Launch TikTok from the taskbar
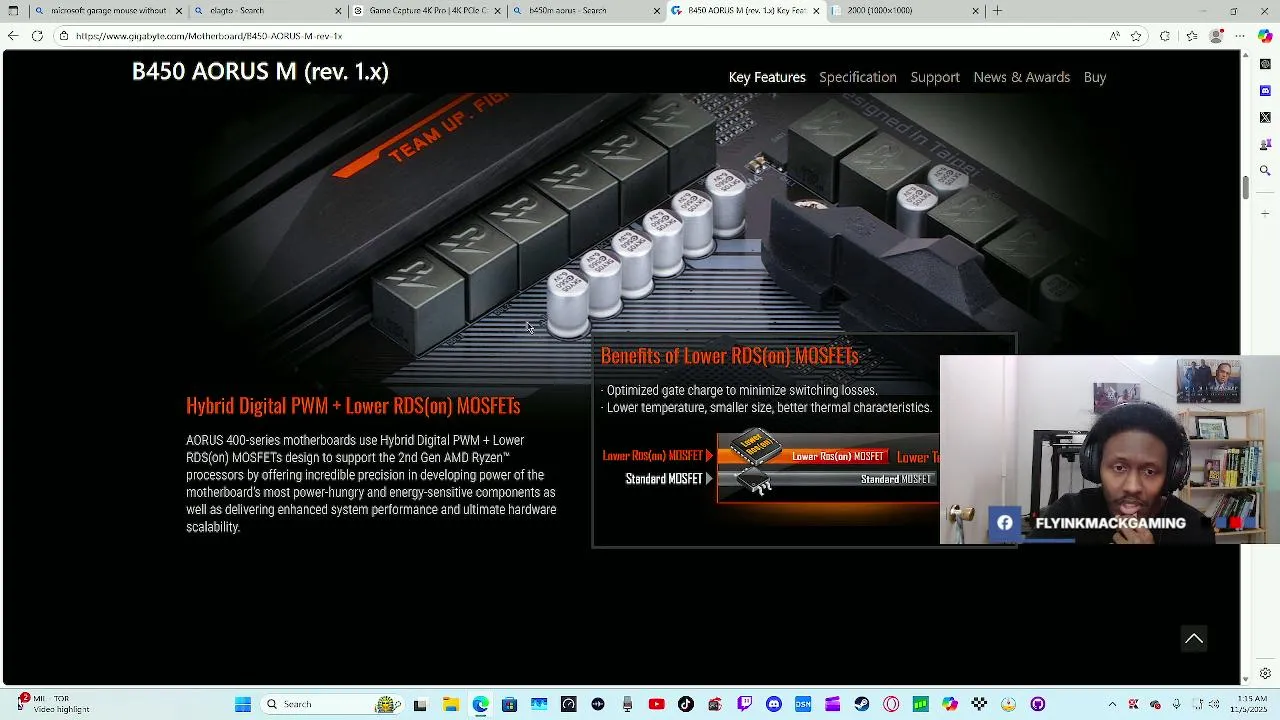Viewport: 1280px width, 720px height. pos(686,704)
